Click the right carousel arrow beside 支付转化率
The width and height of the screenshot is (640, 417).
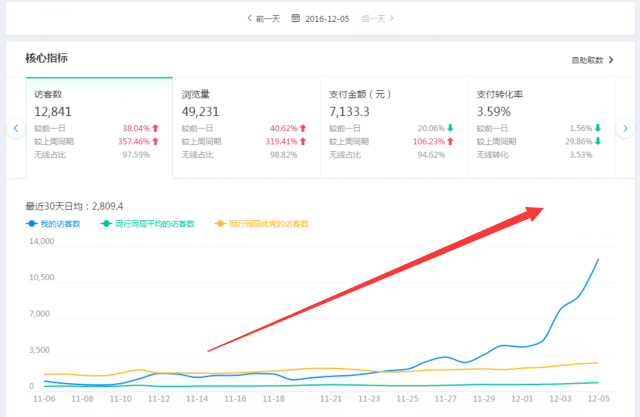click(x=625, y=128)
